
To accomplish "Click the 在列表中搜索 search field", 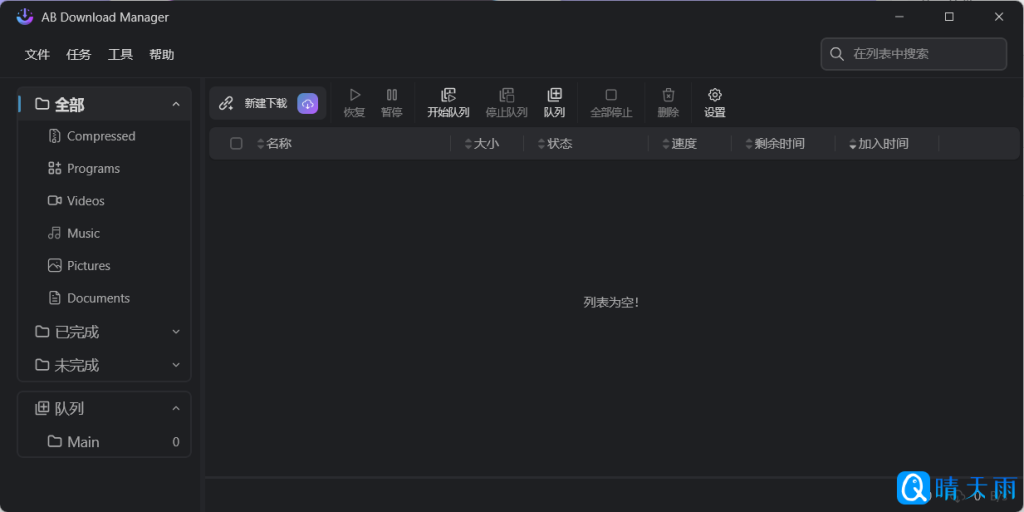I will click(920, 54).
